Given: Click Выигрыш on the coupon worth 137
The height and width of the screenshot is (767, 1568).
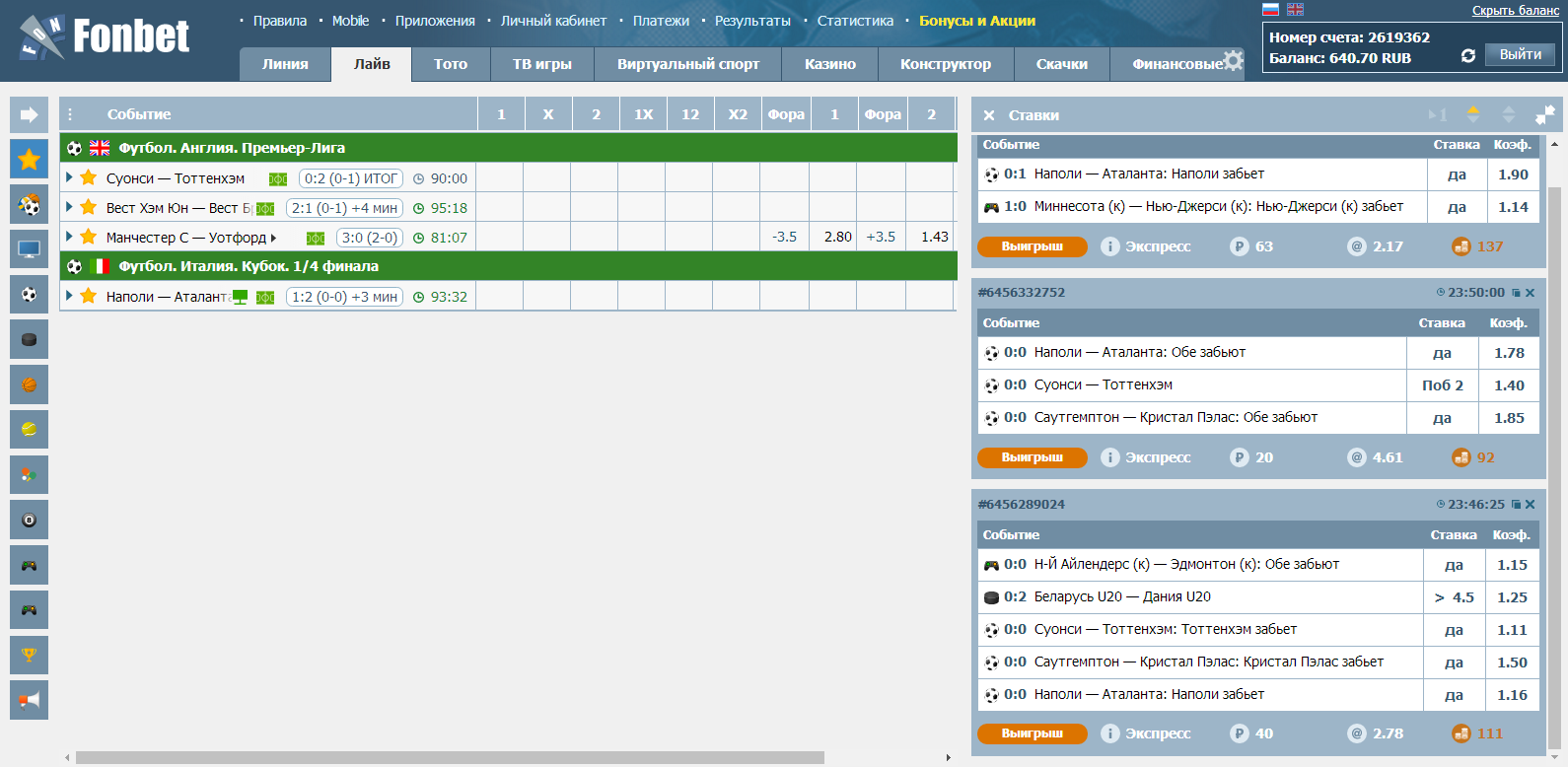Looking at the screenshot, I should [1033, 246].
